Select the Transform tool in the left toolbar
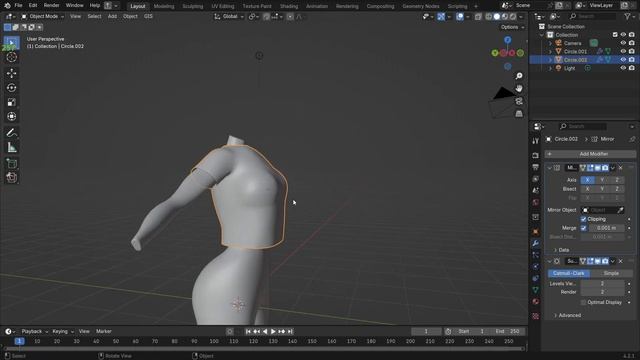Viewport: 640px width, 360px height. [11, 116]
